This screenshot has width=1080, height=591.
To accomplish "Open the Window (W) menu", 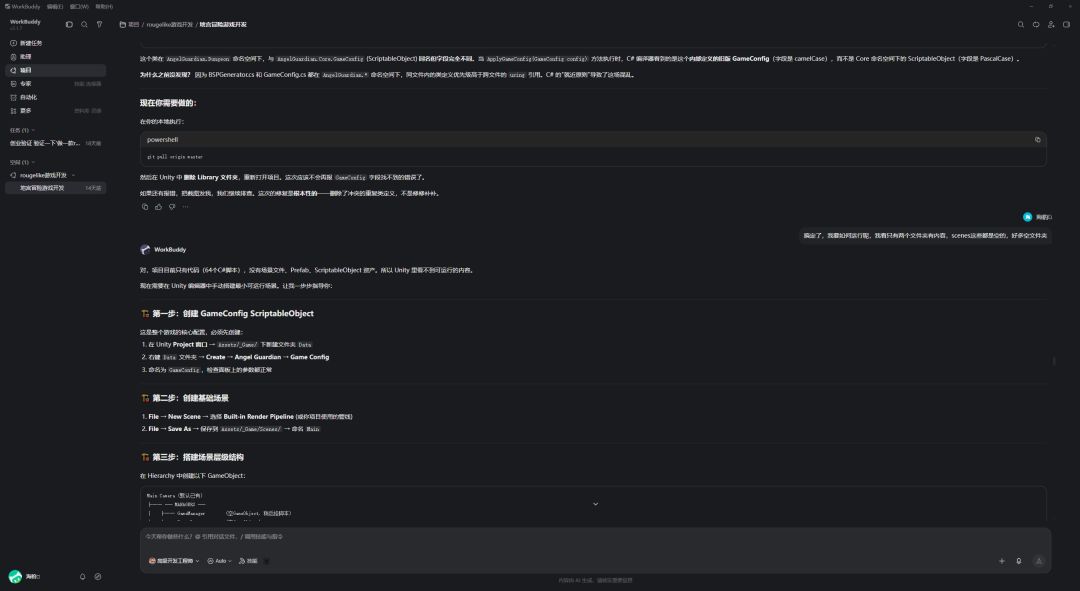I will pos(79,6).
